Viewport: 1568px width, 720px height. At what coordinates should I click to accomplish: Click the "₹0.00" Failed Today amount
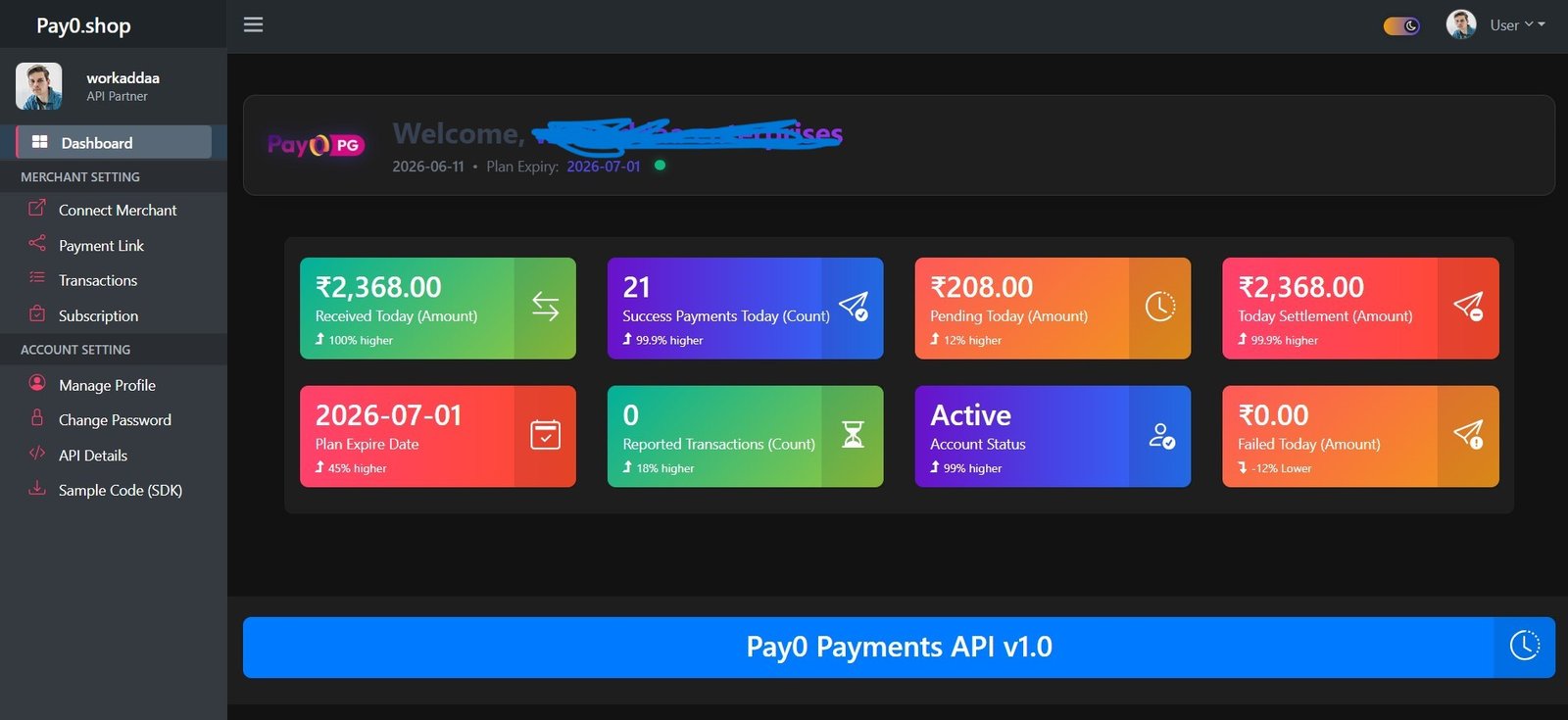pos(1273,415)
